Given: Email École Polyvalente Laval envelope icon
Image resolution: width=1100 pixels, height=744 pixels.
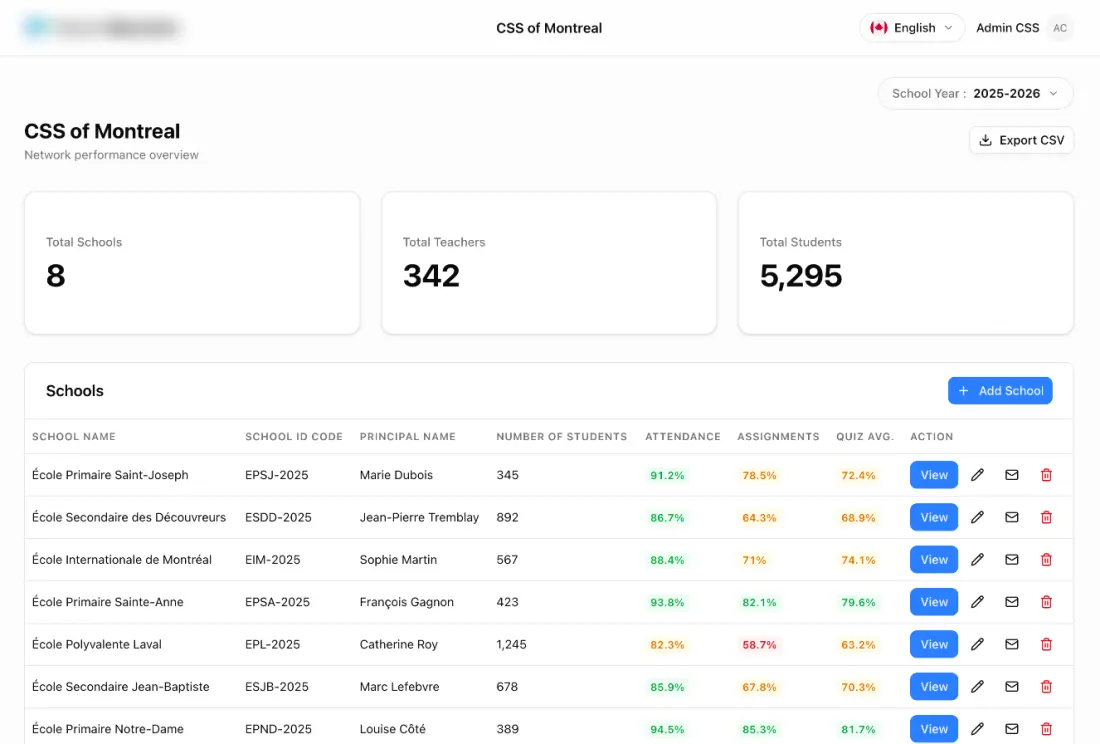Looking at the screenshot, I should click(x=1012, y=644).
